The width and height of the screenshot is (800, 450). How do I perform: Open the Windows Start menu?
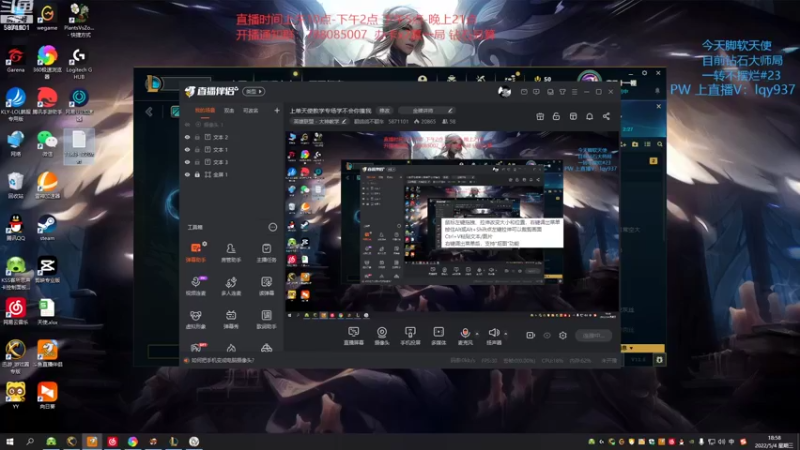coord(10,441)
